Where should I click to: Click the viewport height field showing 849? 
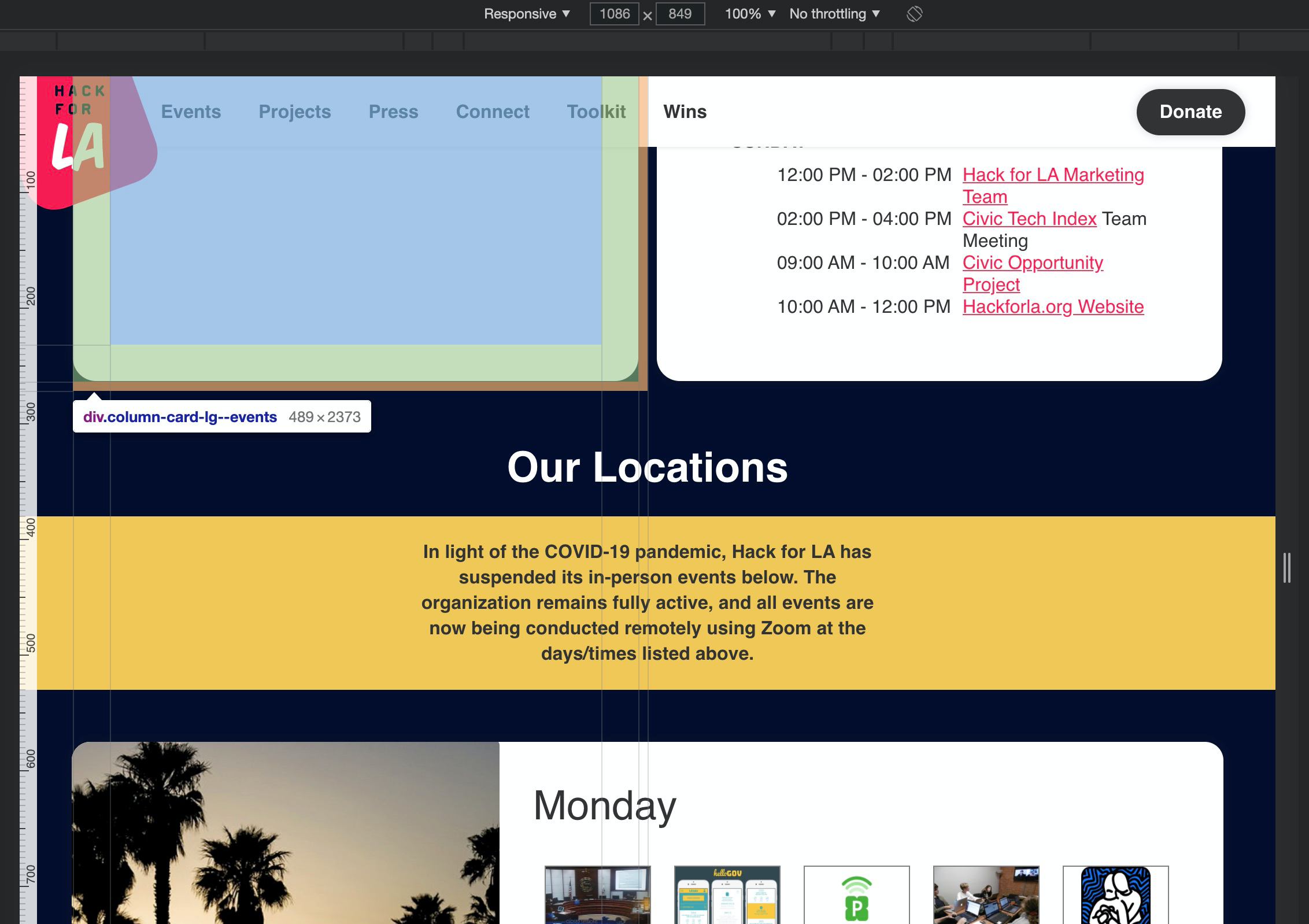[680, 14]
